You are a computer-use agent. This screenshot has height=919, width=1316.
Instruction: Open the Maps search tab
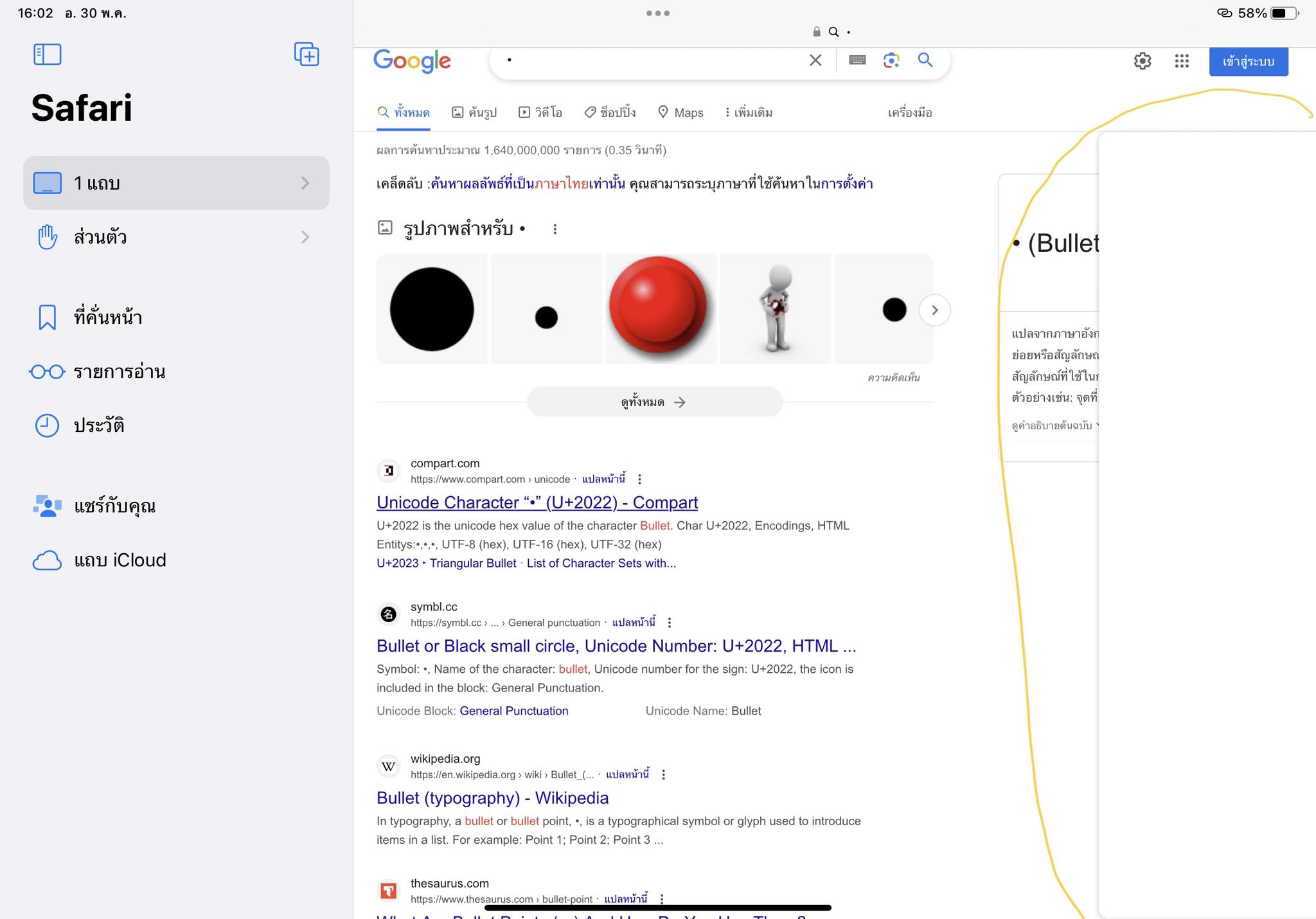[x=680, y=112]
